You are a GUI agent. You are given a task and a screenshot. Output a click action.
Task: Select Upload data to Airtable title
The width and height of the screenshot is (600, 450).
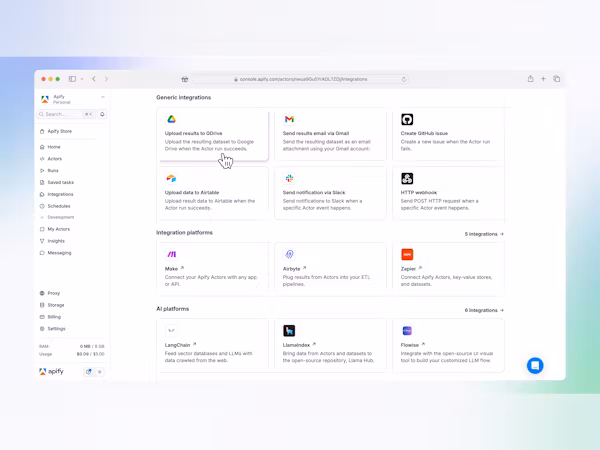(192, 193)
